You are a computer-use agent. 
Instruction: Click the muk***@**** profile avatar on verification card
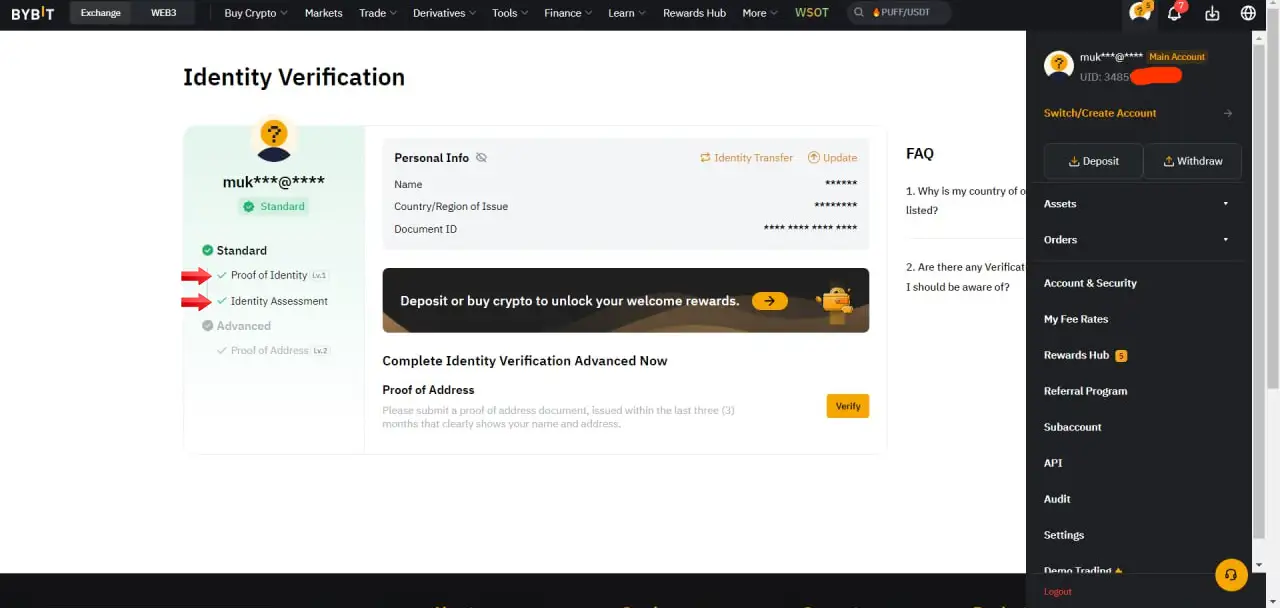[274, 141]
